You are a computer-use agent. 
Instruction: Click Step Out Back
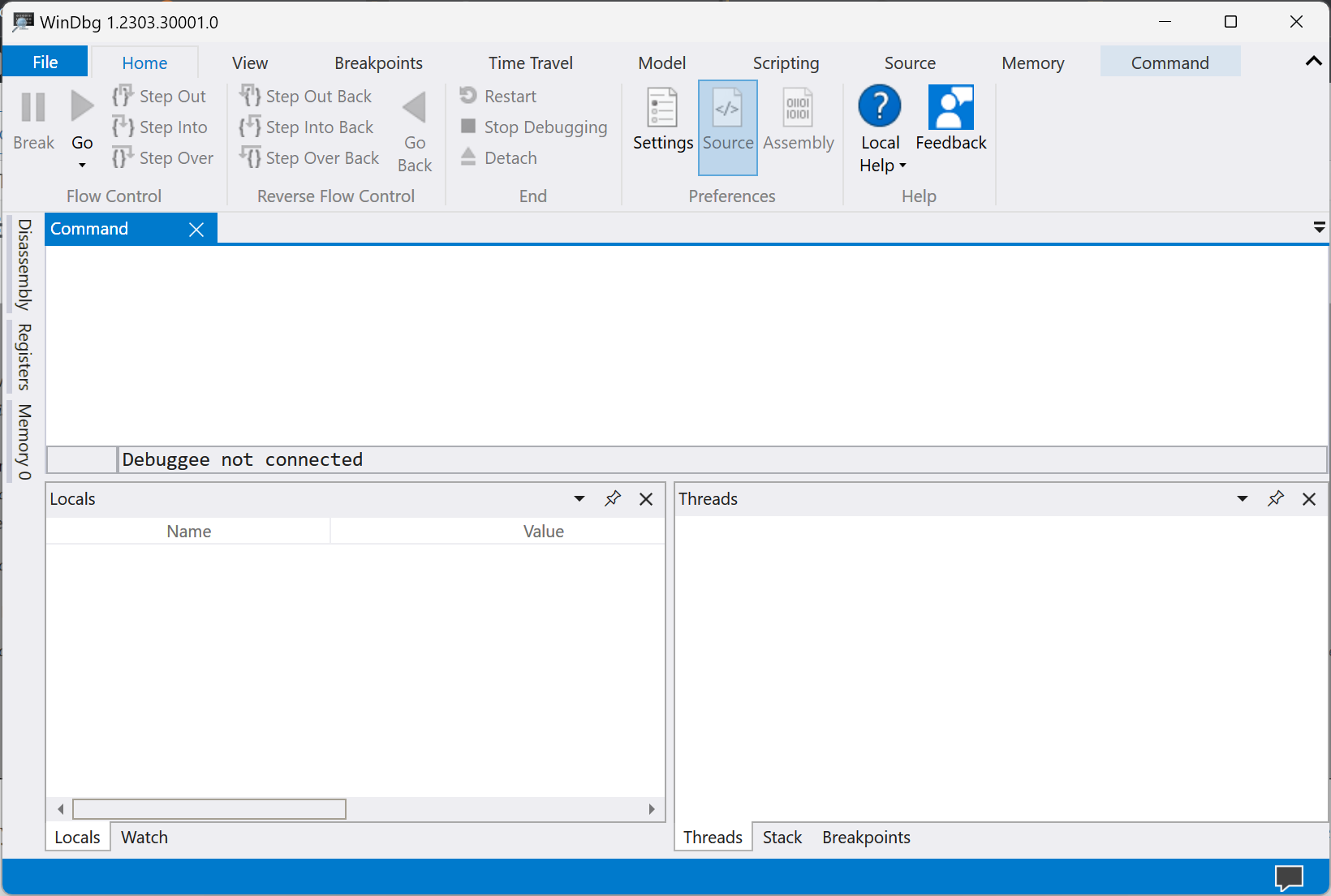click(x=306, y=96)
